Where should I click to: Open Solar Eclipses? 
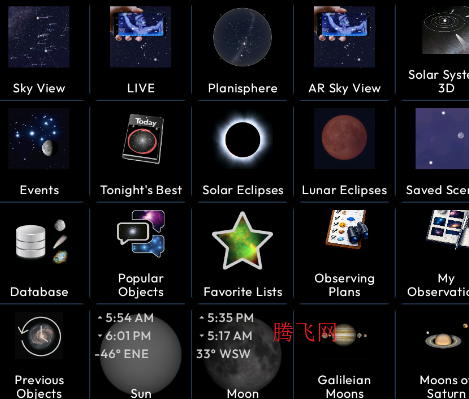(x=243, y=152)
